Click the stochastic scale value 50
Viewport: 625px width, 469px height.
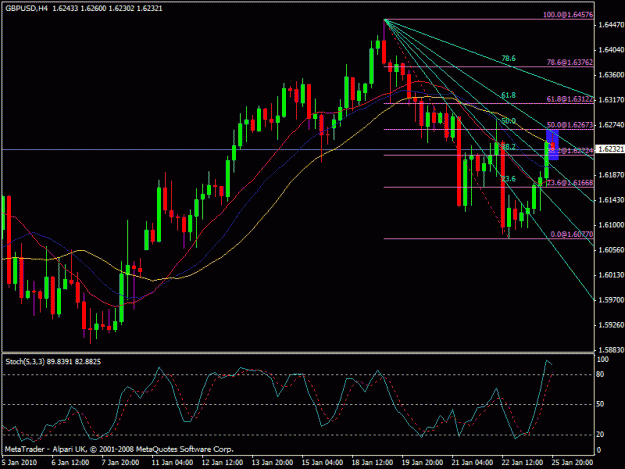coord(600,404)
